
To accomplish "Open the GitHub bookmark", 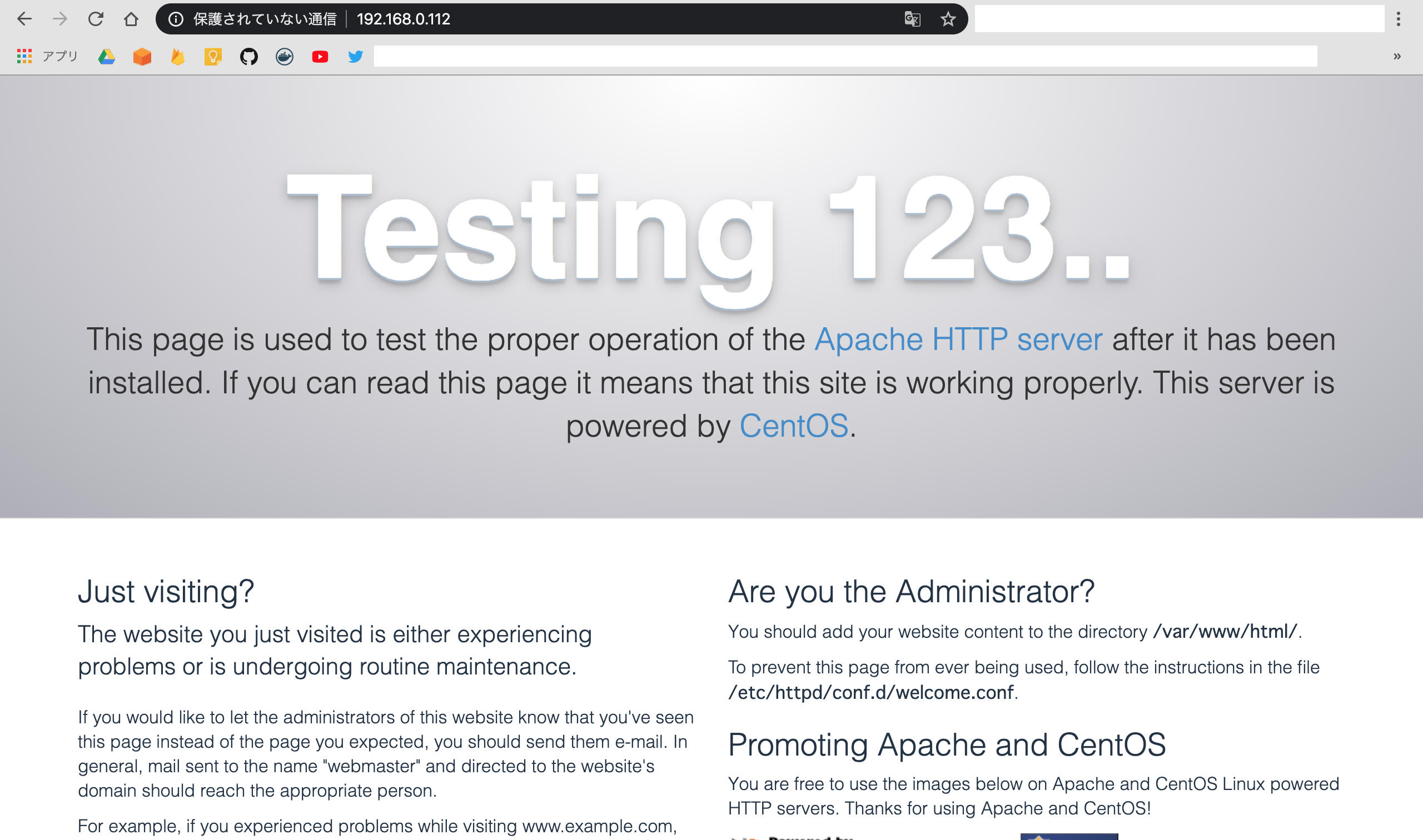I will point(248,57).
